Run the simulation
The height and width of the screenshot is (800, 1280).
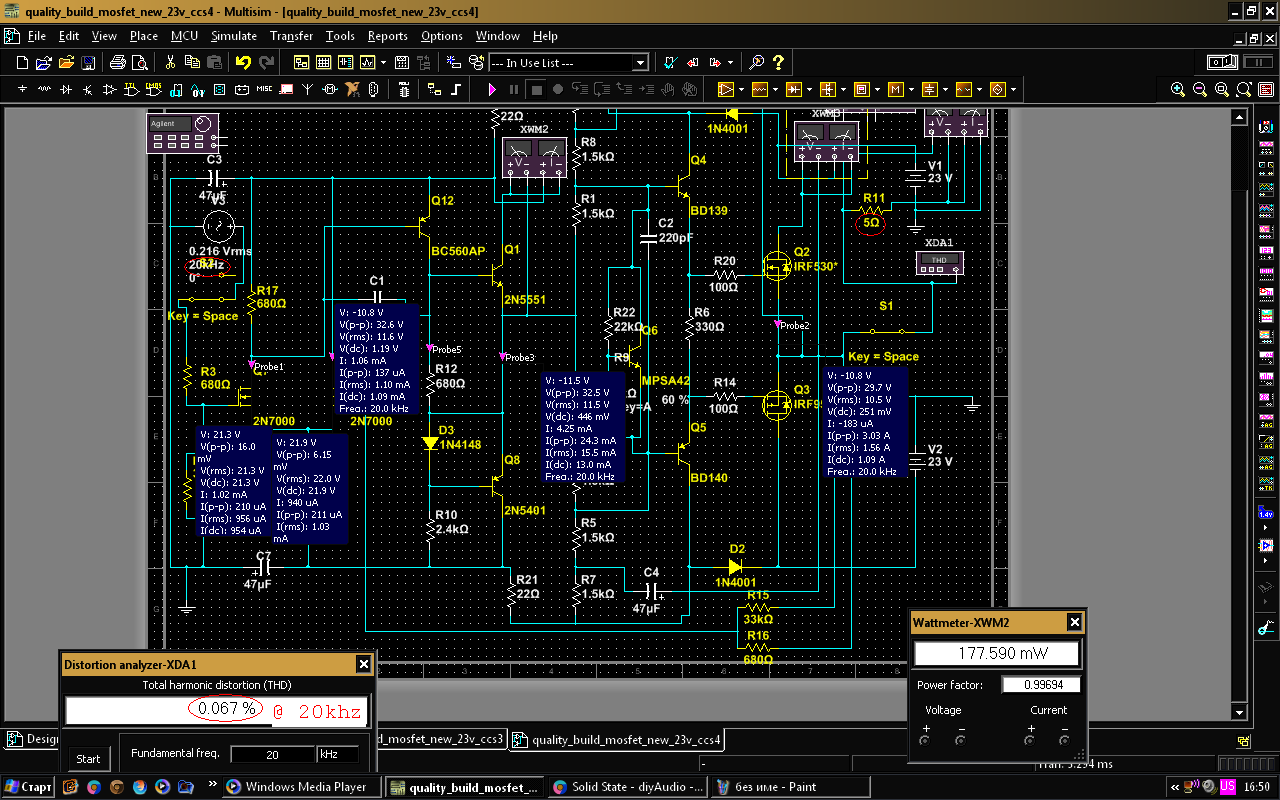492,90
